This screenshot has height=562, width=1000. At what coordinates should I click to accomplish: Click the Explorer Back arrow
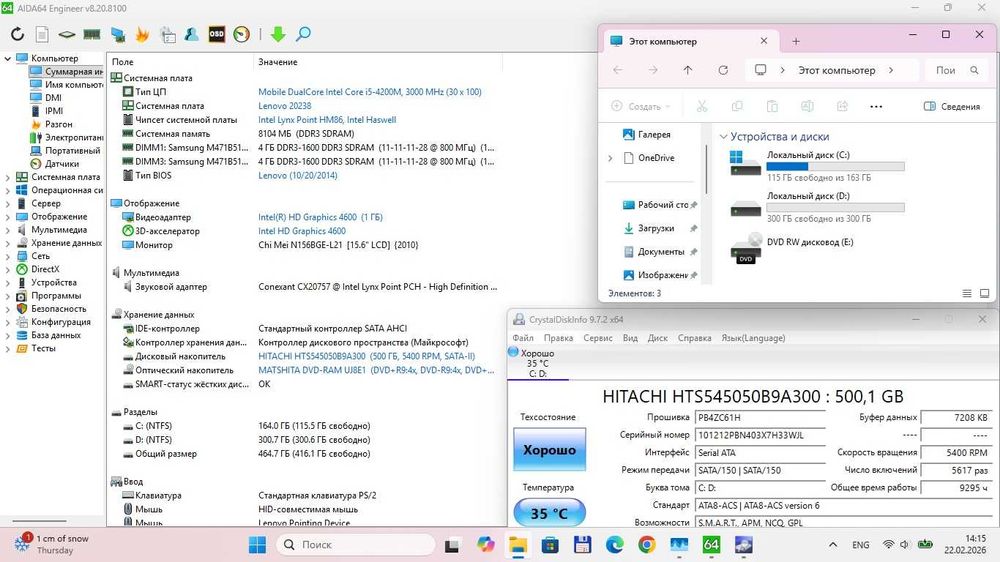(617, 70)
